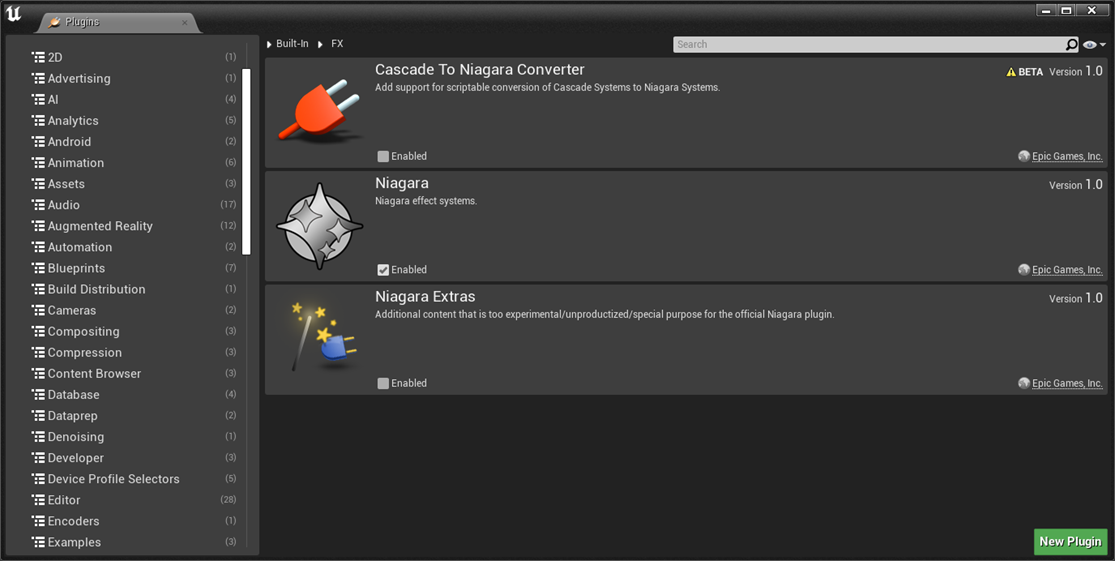Minimize the Plugins window
1115x561 pixels.
tap(1046, 10)
